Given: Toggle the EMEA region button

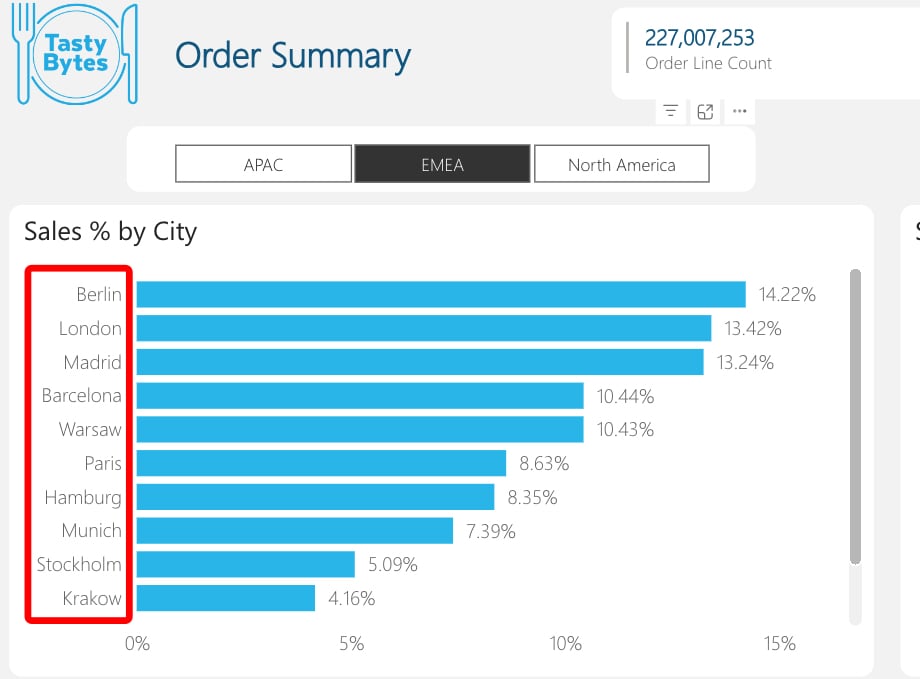Looking at the screenshot, I should tap(442, 164).
